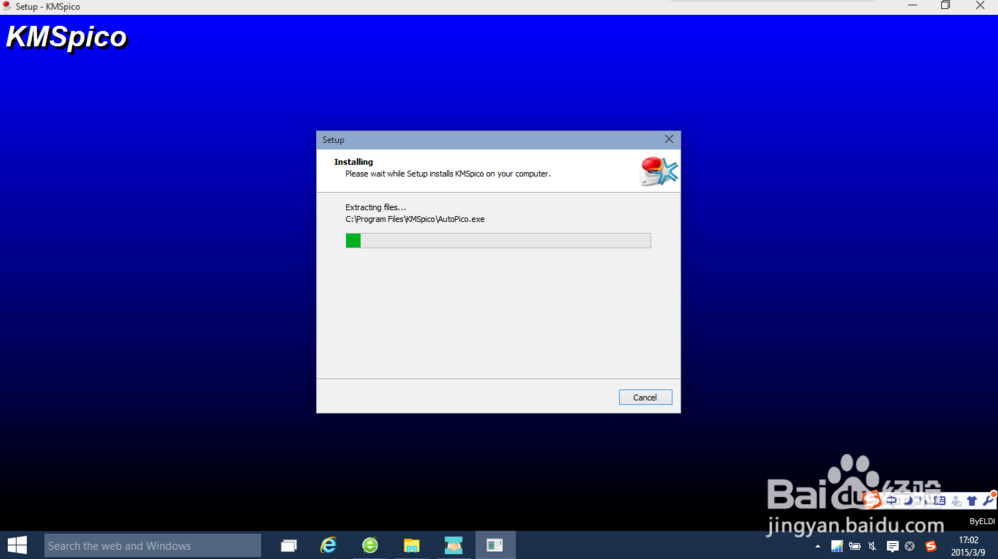Click the muted volume tray icon
998x559 pixels.
tap(873, 546)
